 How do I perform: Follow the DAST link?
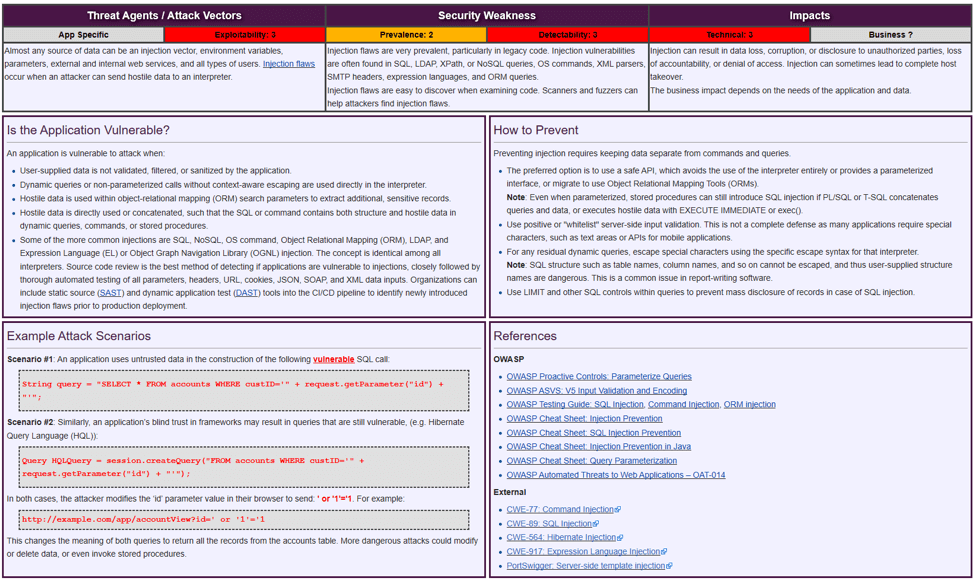[x=247, y=293]
